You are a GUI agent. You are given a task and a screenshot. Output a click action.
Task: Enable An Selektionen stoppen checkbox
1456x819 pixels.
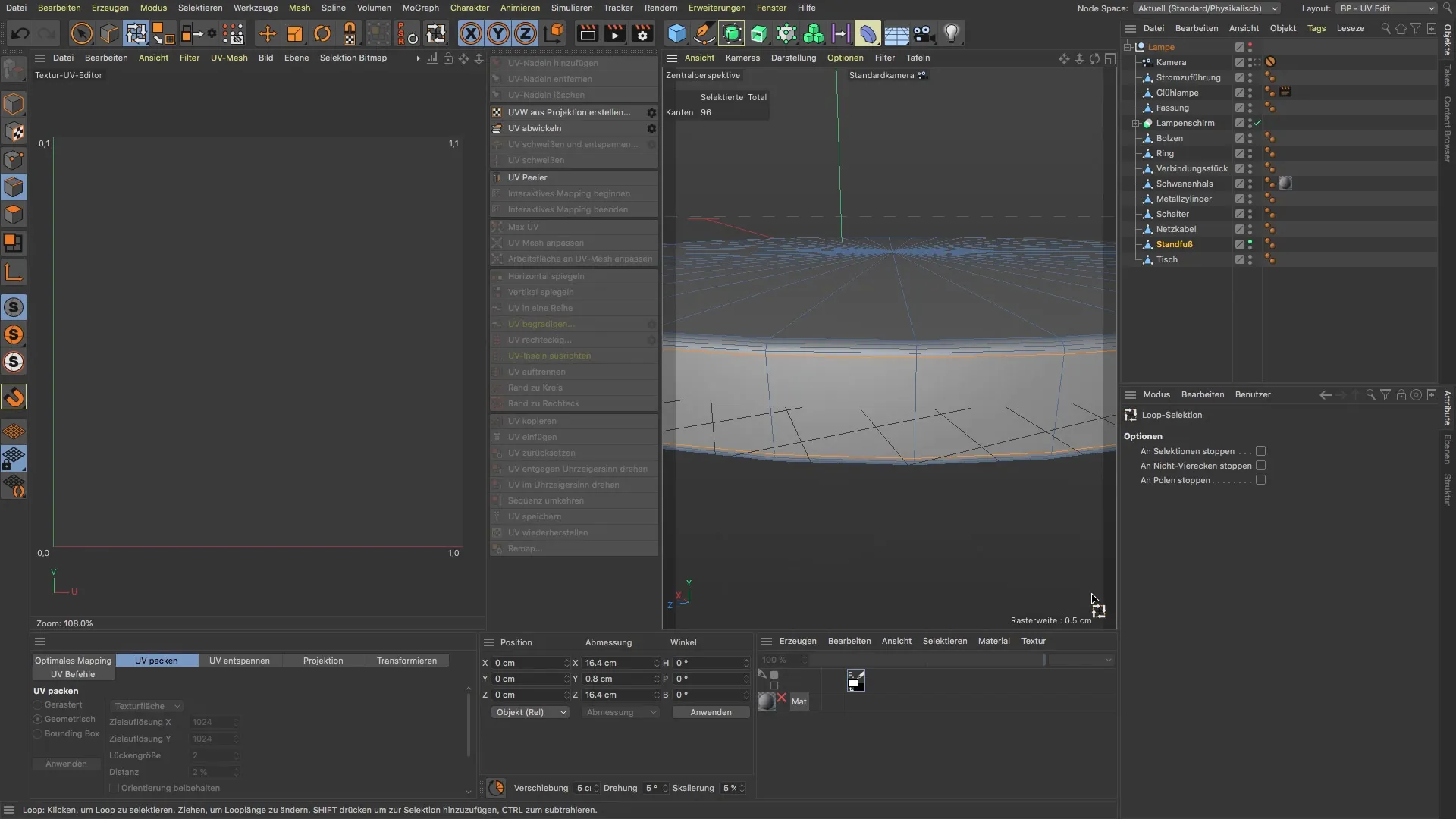click(x=1260, y=451)
